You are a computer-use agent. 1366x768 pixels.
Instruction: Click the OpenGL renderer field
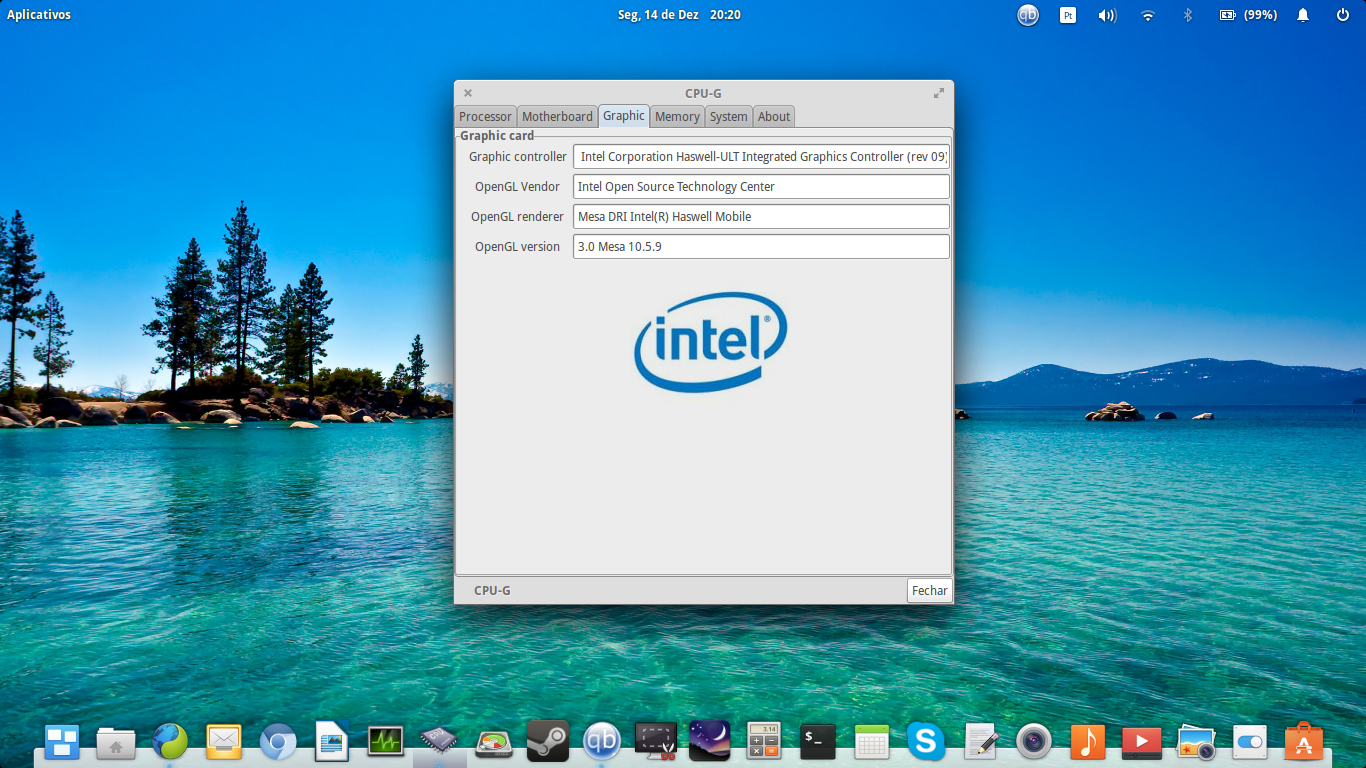(x=761, y=217)
